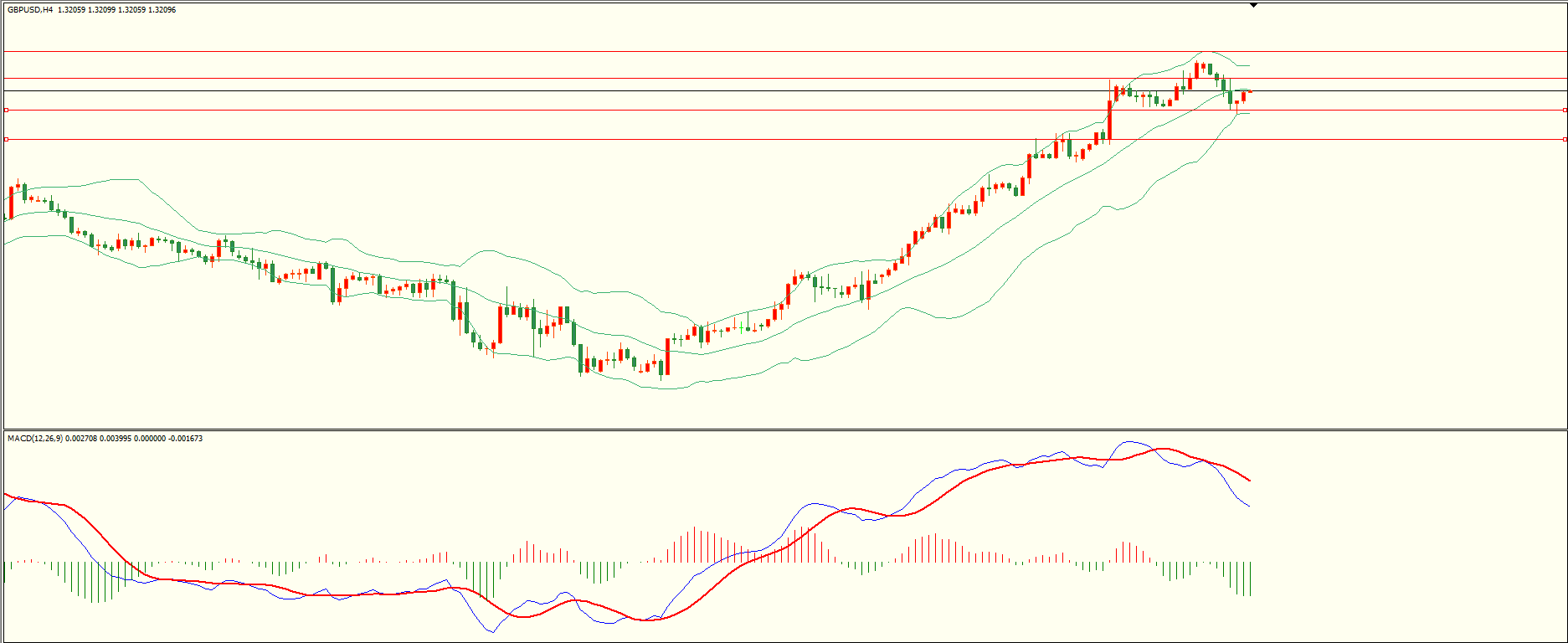The width and height of the screenshot is (1568, 643).
Task: Select the second horizontal line from the top
Action: [586, 79]
